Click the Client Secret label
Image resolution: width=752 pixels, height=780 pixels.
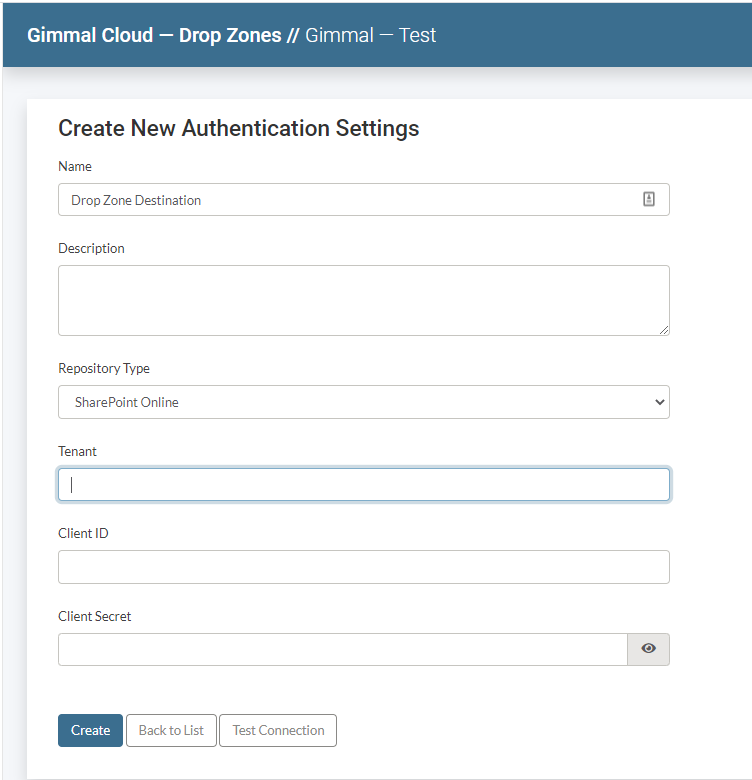[x=95, y=616]
